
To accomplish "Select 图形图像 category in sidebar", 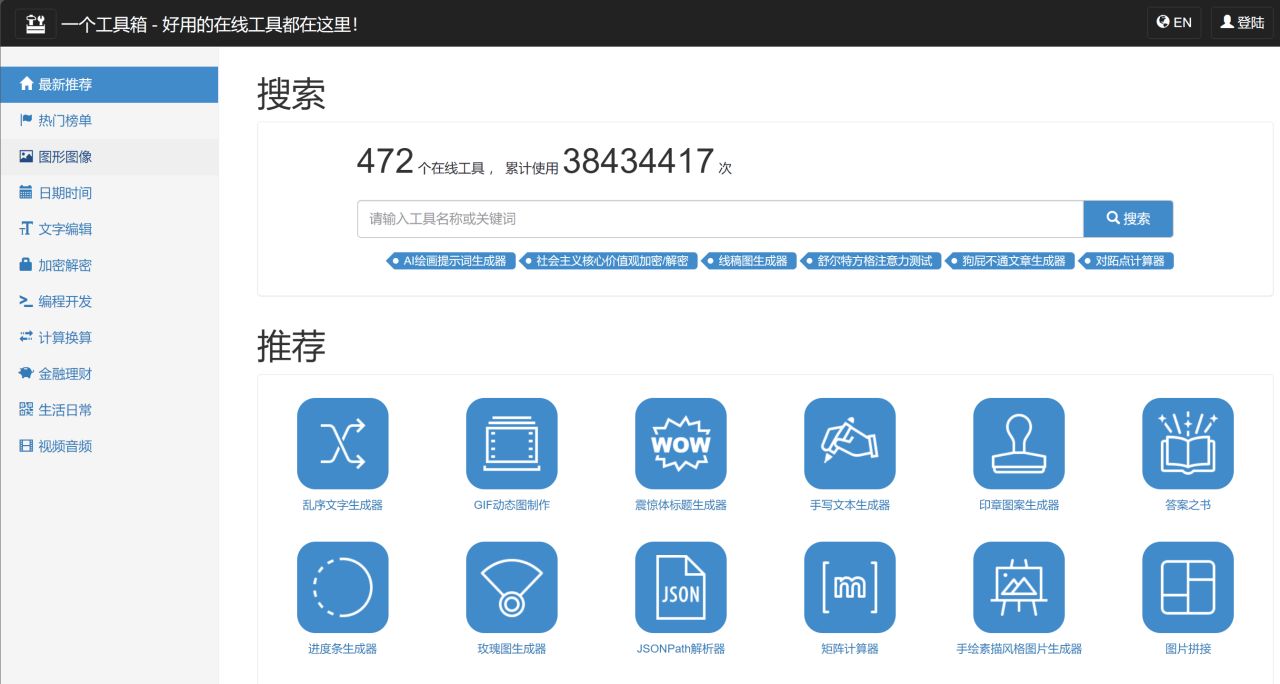I will click(x=109, y=156).
